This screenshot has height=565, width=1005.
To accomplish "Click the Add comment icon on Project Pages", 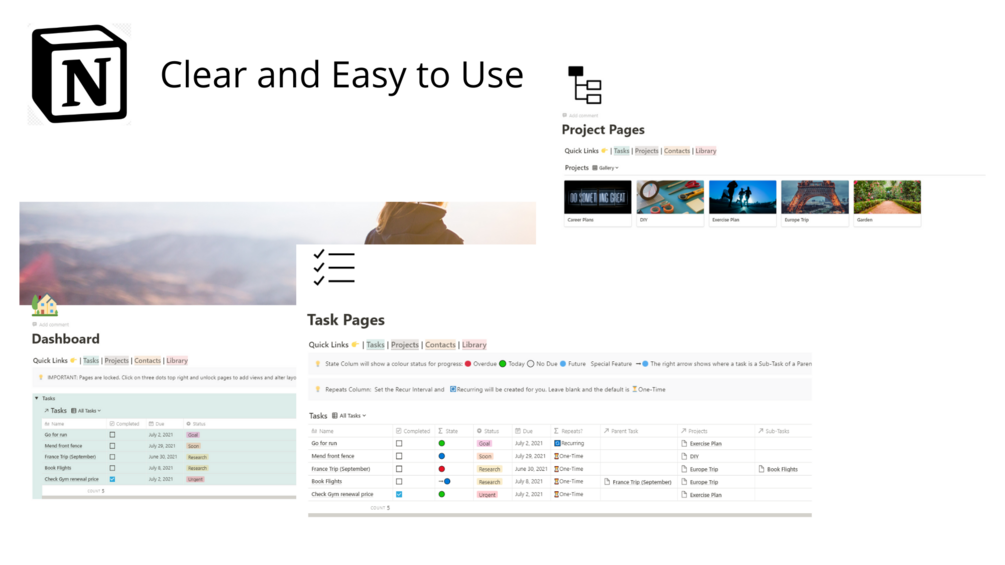I will tap(565, 115).
